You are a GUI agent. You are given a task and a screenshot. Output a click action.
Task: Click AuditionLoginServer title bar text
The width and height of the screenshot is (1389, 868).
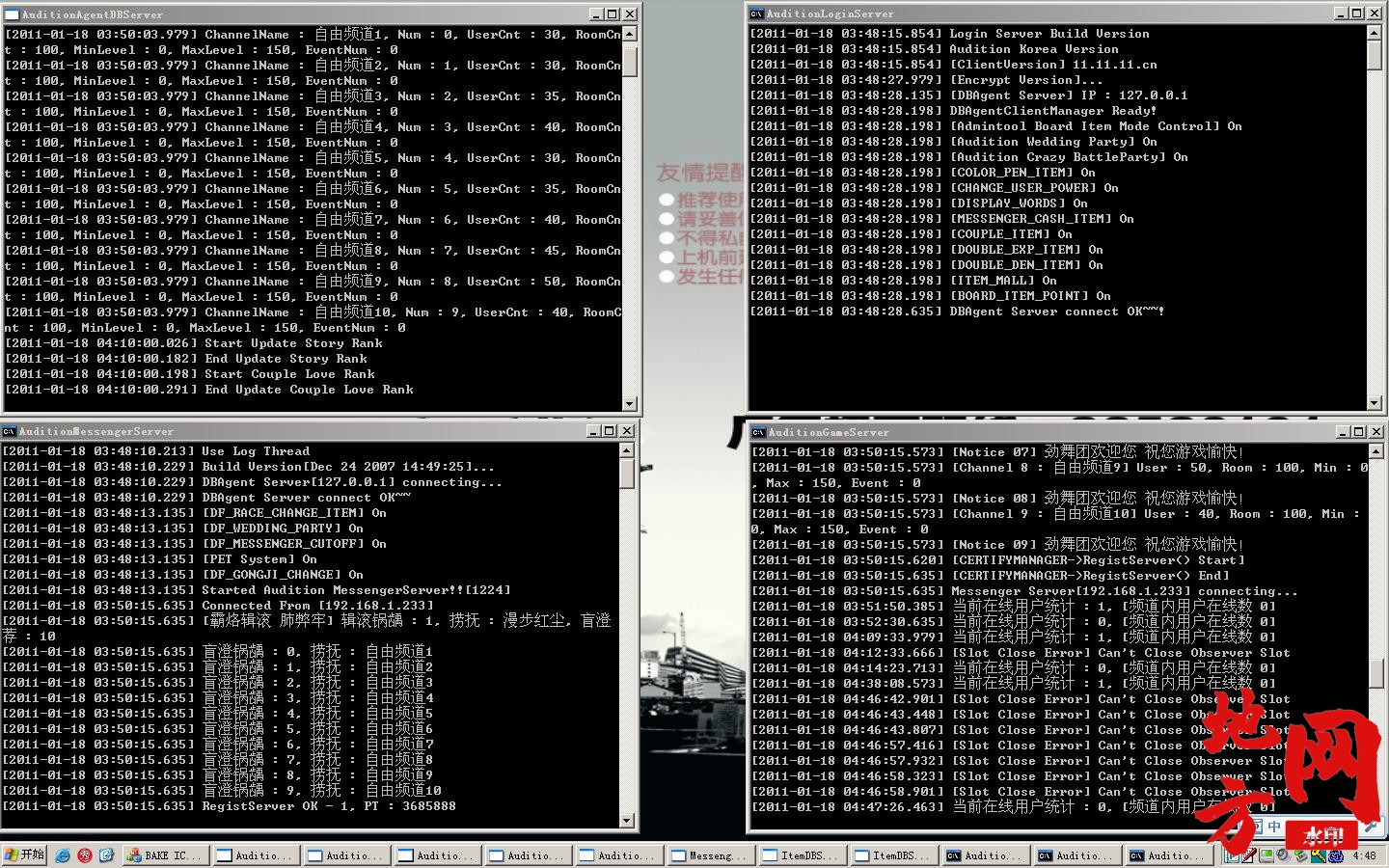831,14
